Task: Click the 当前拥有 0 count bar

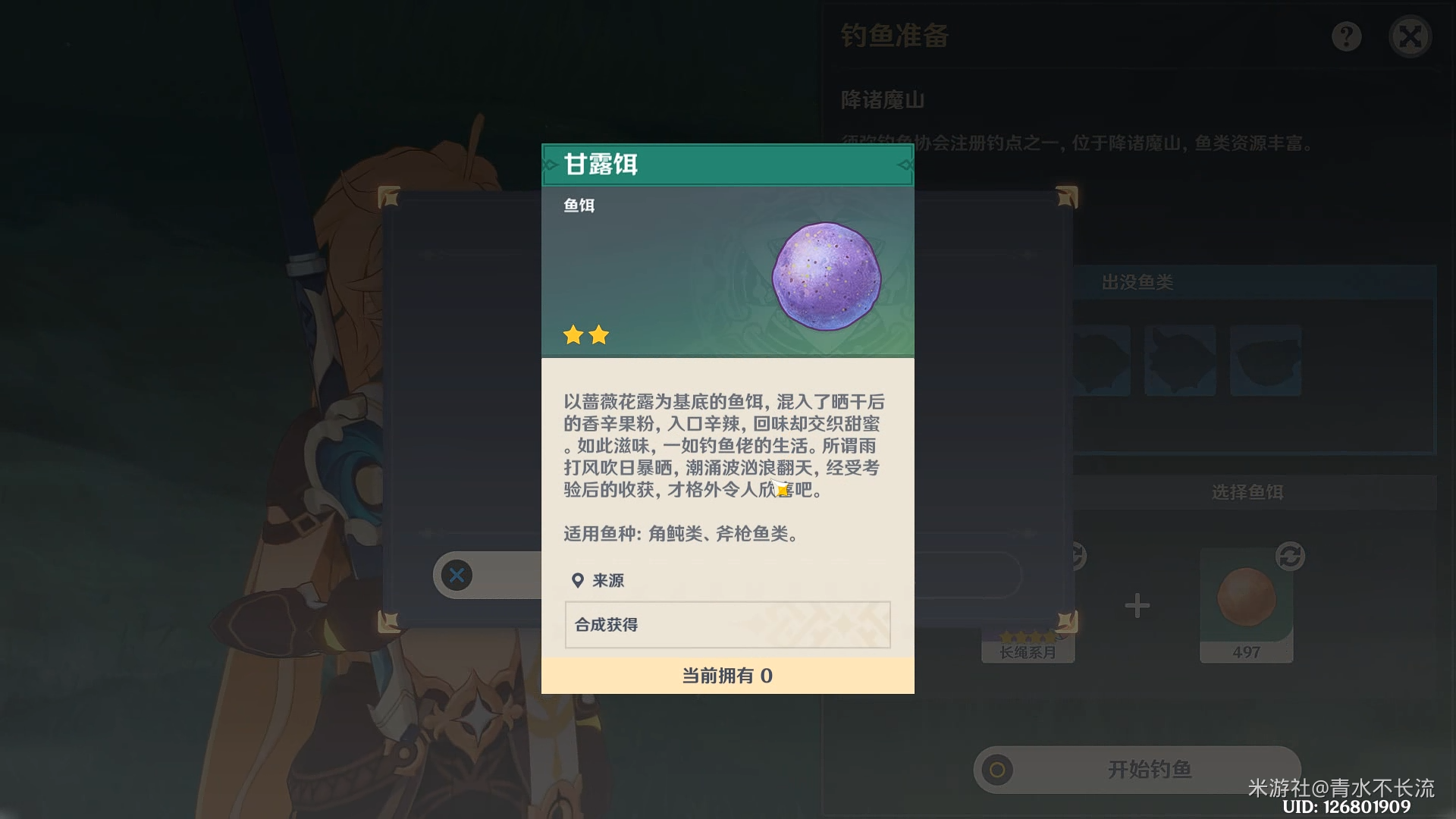Action: (728, 676)
